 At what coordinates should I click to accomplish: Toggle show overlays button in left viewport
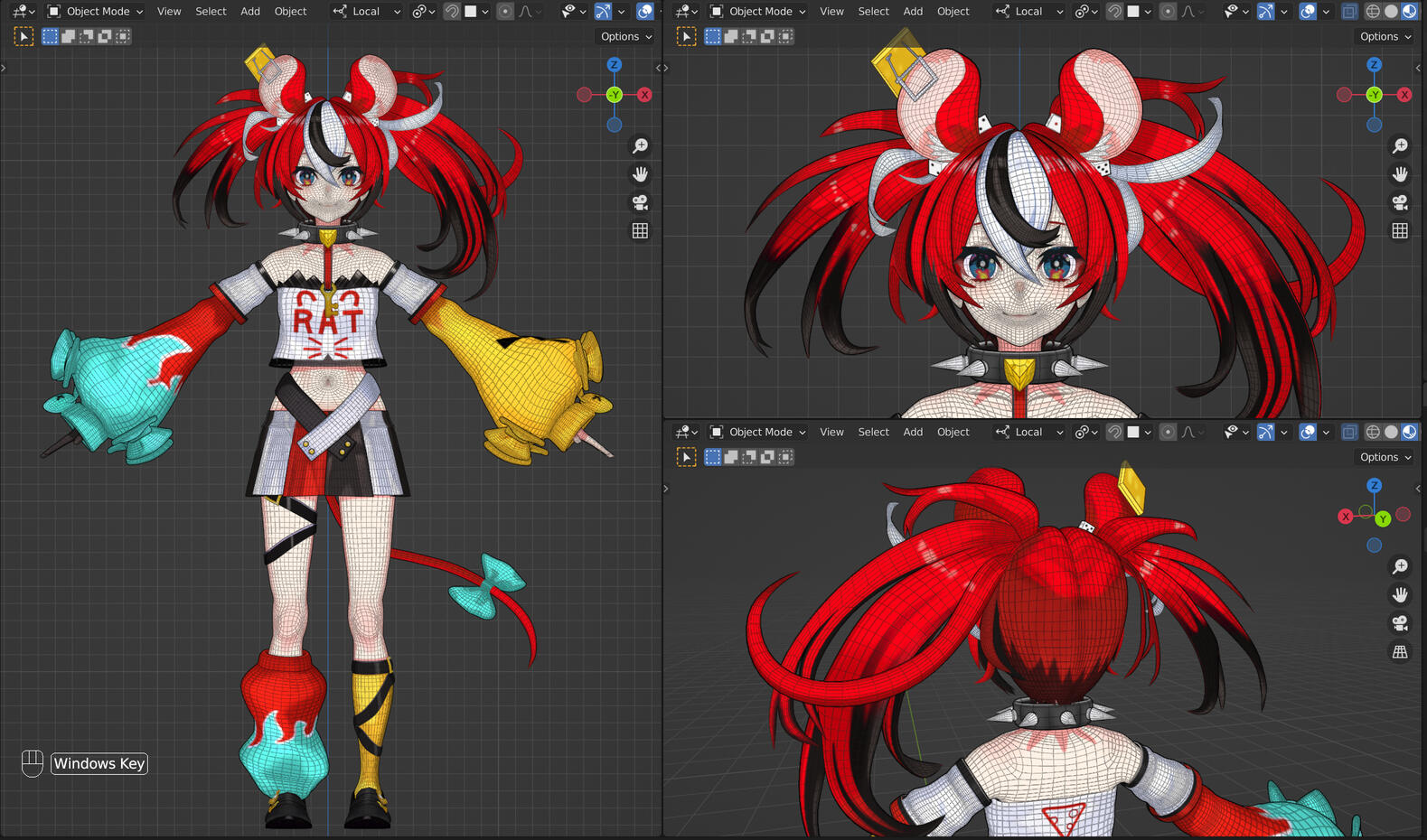click(644, 12)
